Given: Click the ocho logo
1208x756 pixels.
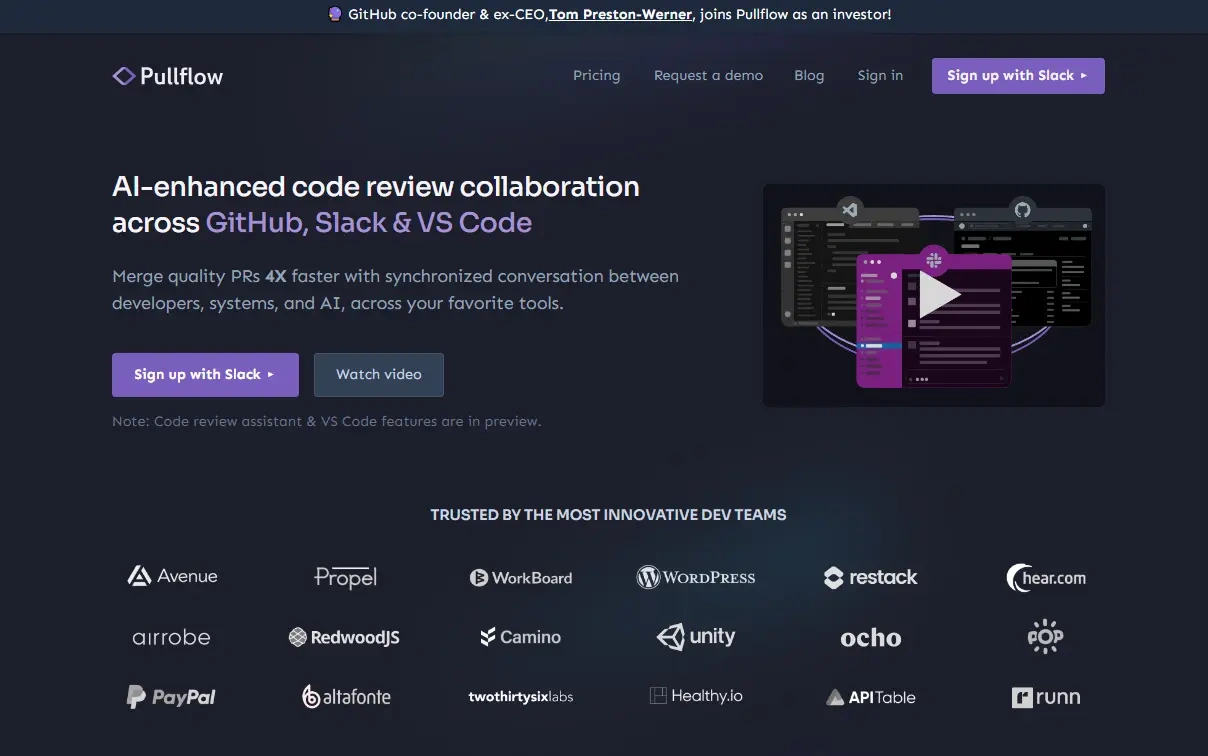Looking at the screenshot, I should [870, 638].
